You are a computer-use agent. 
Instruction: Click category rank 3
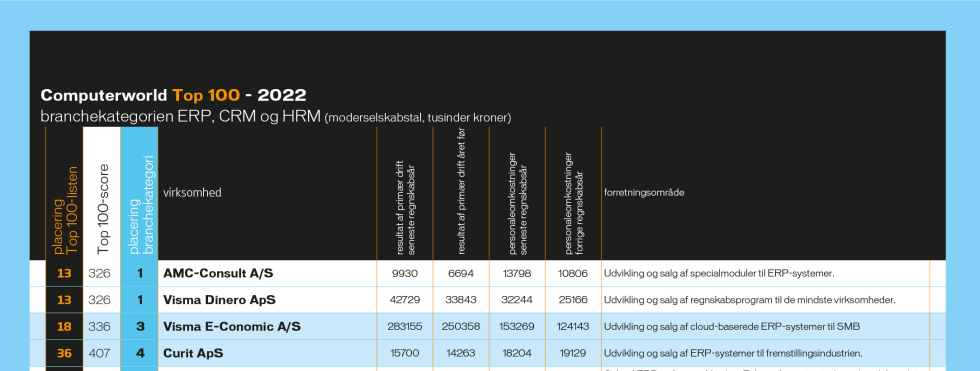click(140, 326)
